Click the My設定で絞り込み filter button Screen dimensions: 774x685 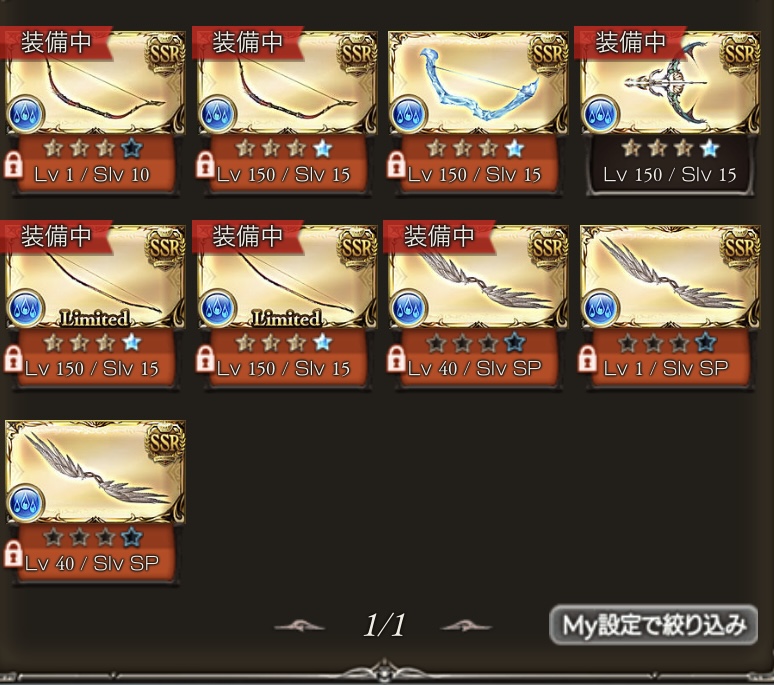click(654, 625)
